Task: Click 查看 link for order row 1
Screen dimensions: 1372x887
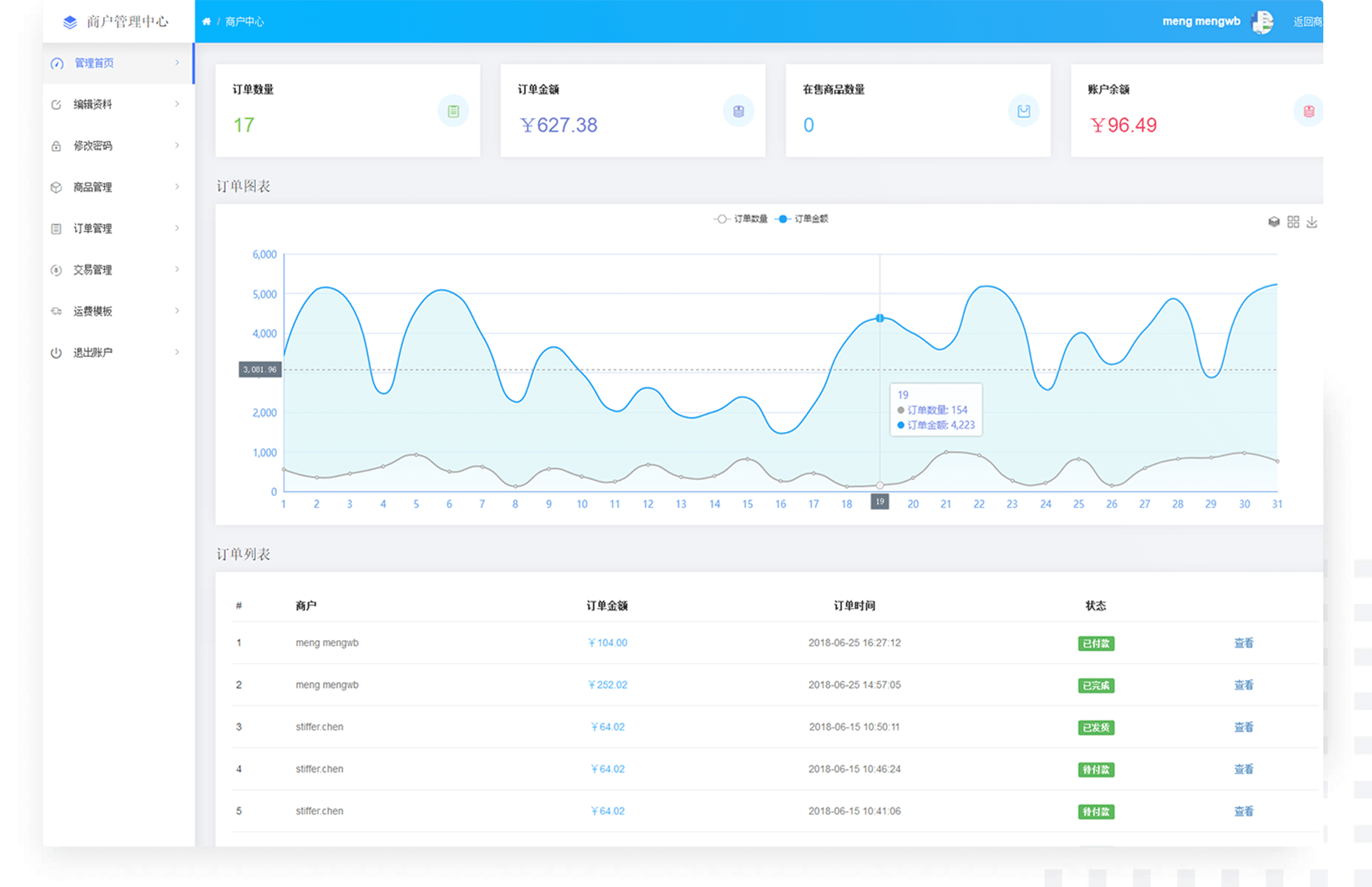Action: [1244, 643]
